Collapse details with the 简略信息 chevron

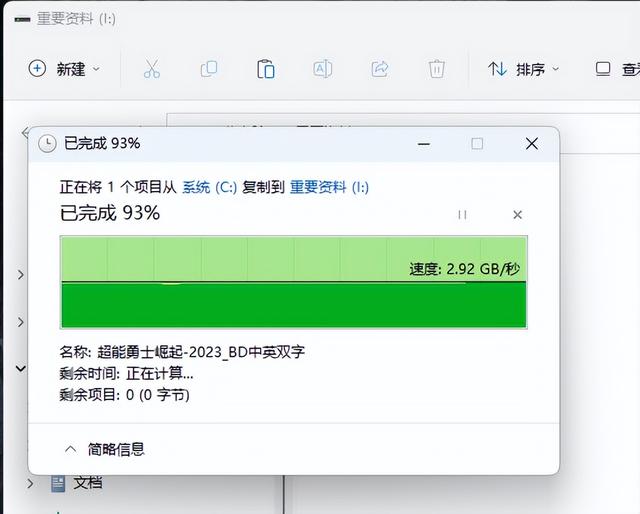coord(71,449)
